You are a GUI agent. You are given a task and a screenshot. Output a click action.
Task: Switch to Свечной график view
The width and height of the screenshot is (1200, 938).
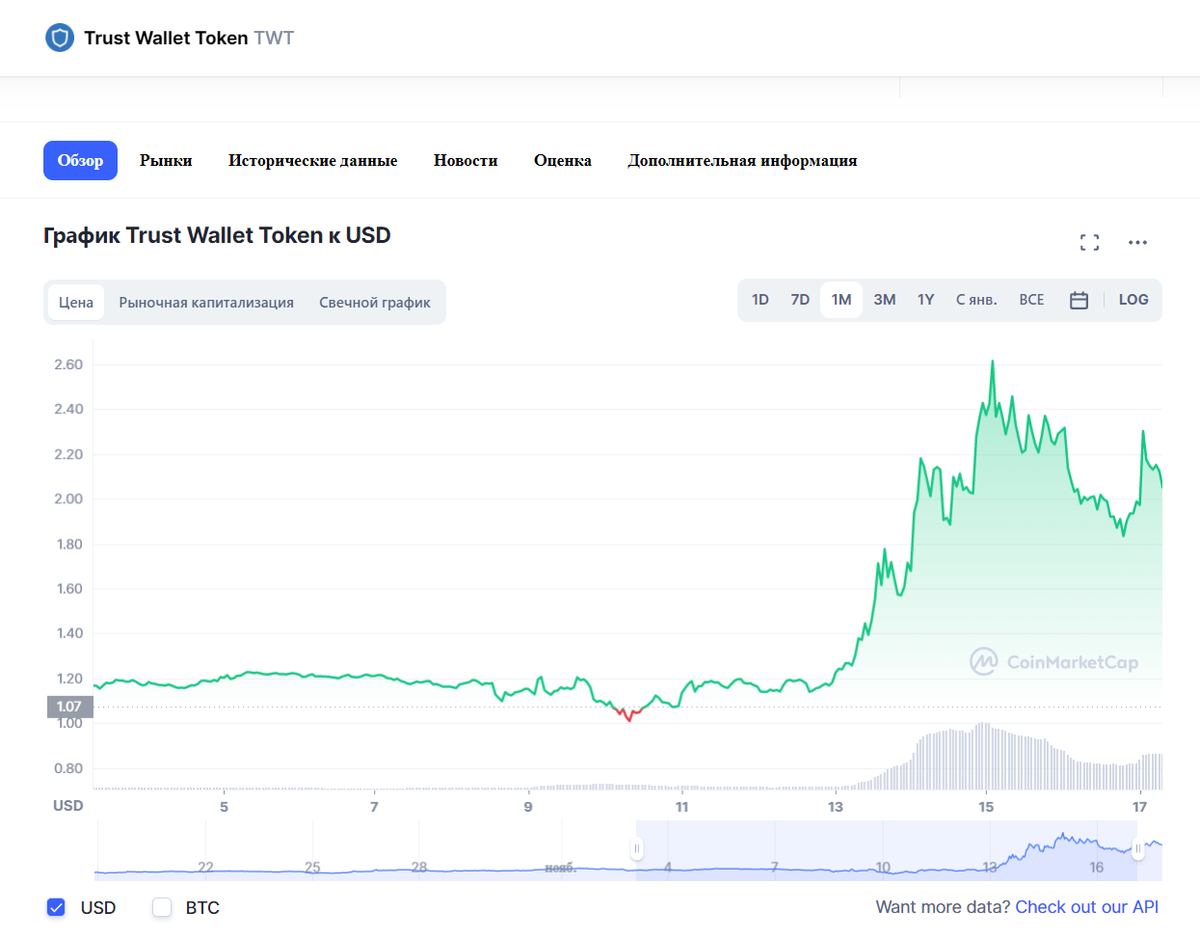click(375, 302)
